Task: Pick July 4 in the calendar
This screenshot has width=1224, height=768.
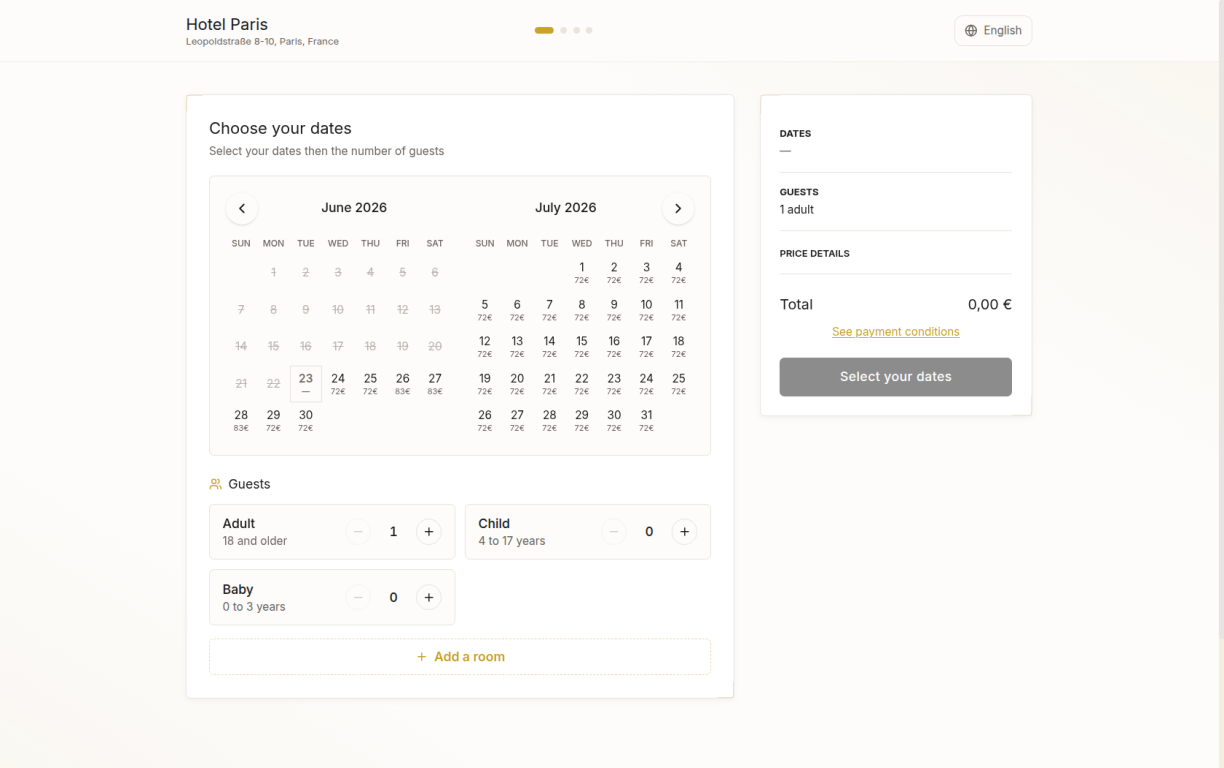Action: click(679, 273)
